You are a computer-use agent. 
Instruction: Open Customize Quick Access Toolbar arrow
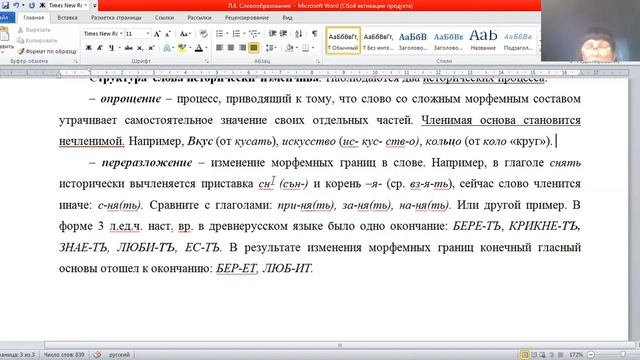(x=95, y=6)
